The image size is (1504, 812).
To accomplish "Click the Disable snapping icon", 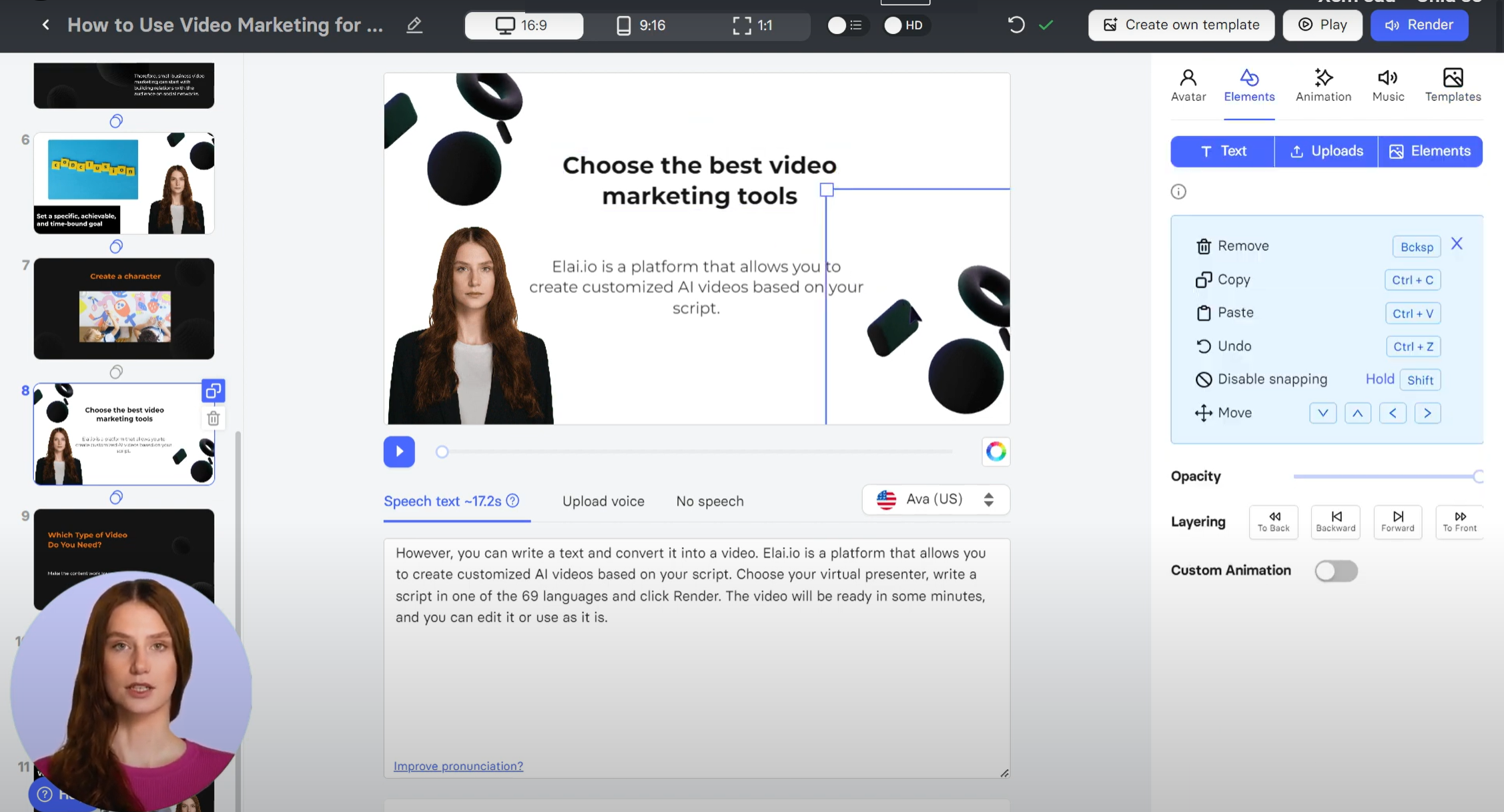I will [1203, 380].
